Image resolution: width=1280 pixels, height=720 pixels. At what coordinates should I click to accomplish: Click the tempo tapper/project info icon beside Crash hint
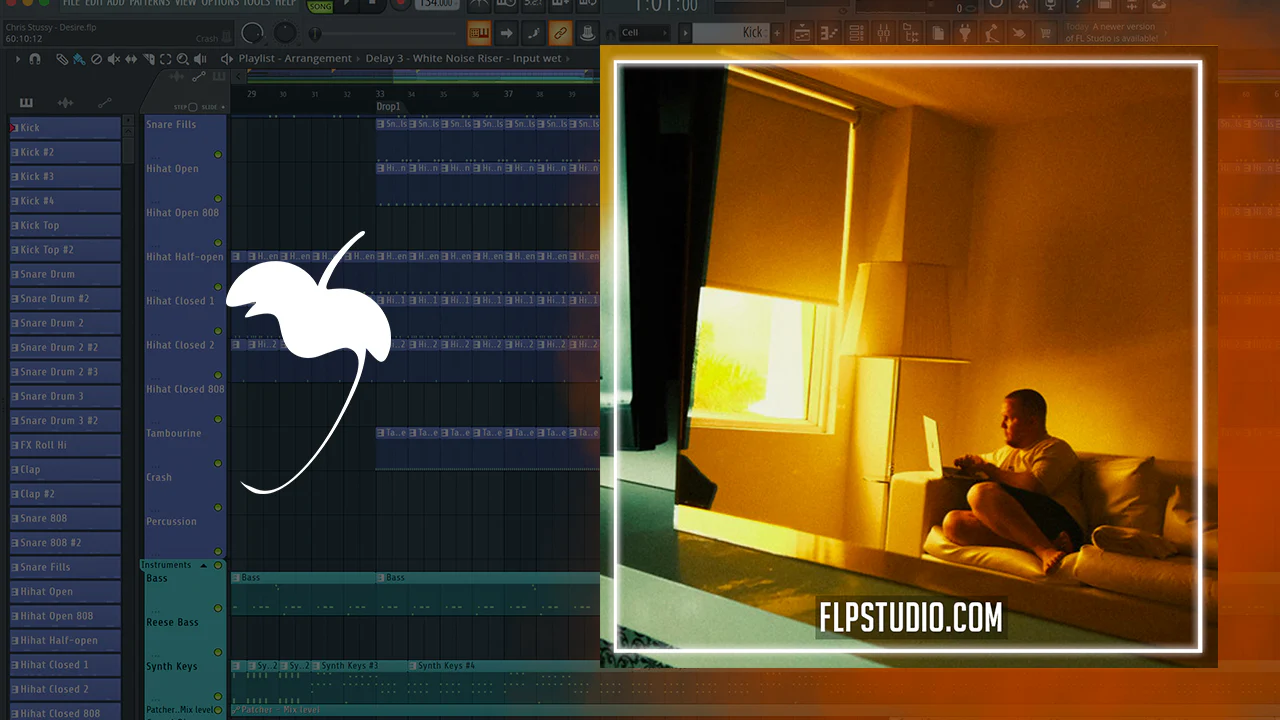[x=227, y=36]
